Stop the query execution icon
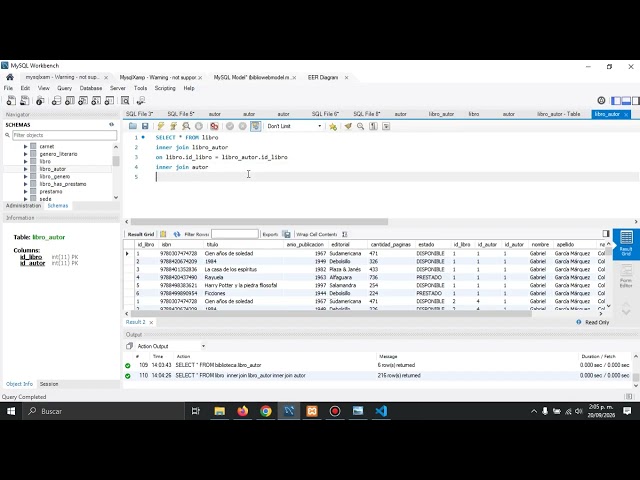This screenshot has height=480, width=640. pyautogui.click(x=199, y=126)
